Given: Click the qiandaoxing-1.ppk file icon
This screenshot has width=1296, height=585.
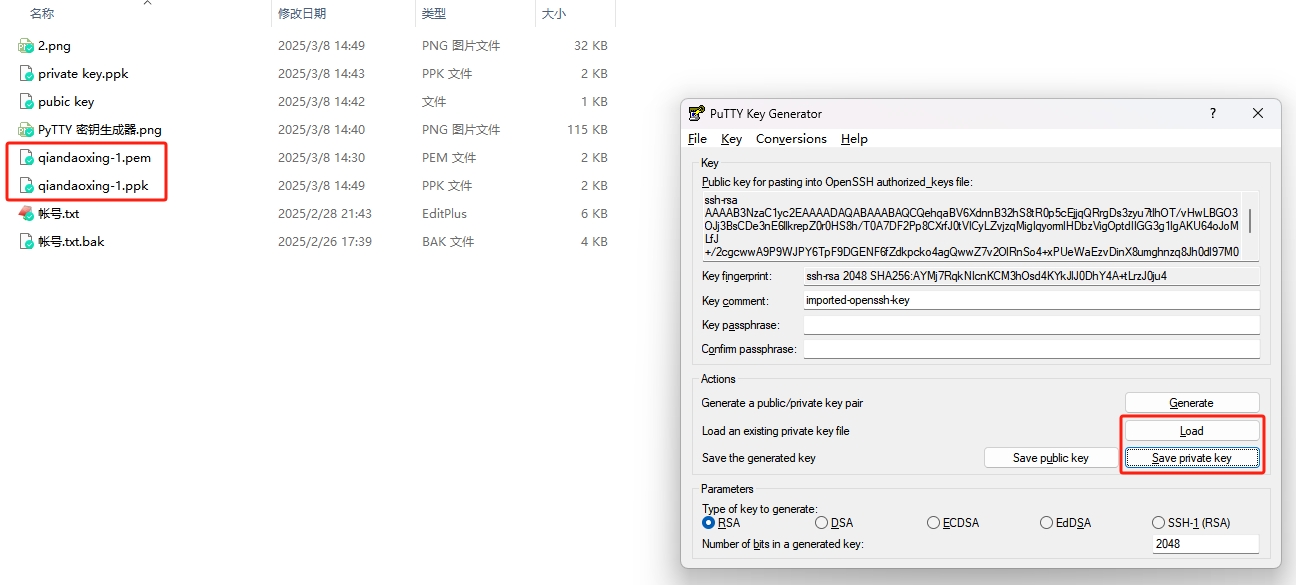Looking at the screenshot, I should click(x=26, y=186).
